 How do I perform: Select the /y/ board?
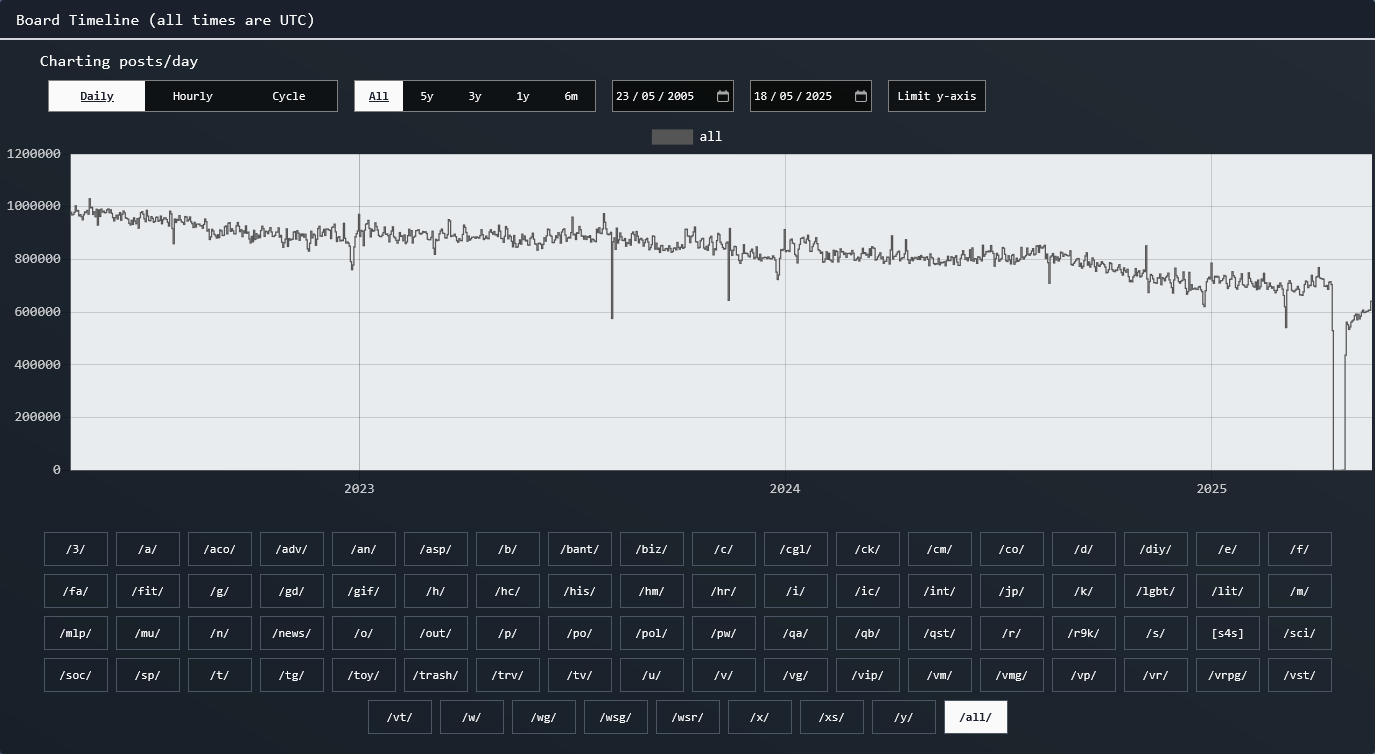click(x=904, y=717)
